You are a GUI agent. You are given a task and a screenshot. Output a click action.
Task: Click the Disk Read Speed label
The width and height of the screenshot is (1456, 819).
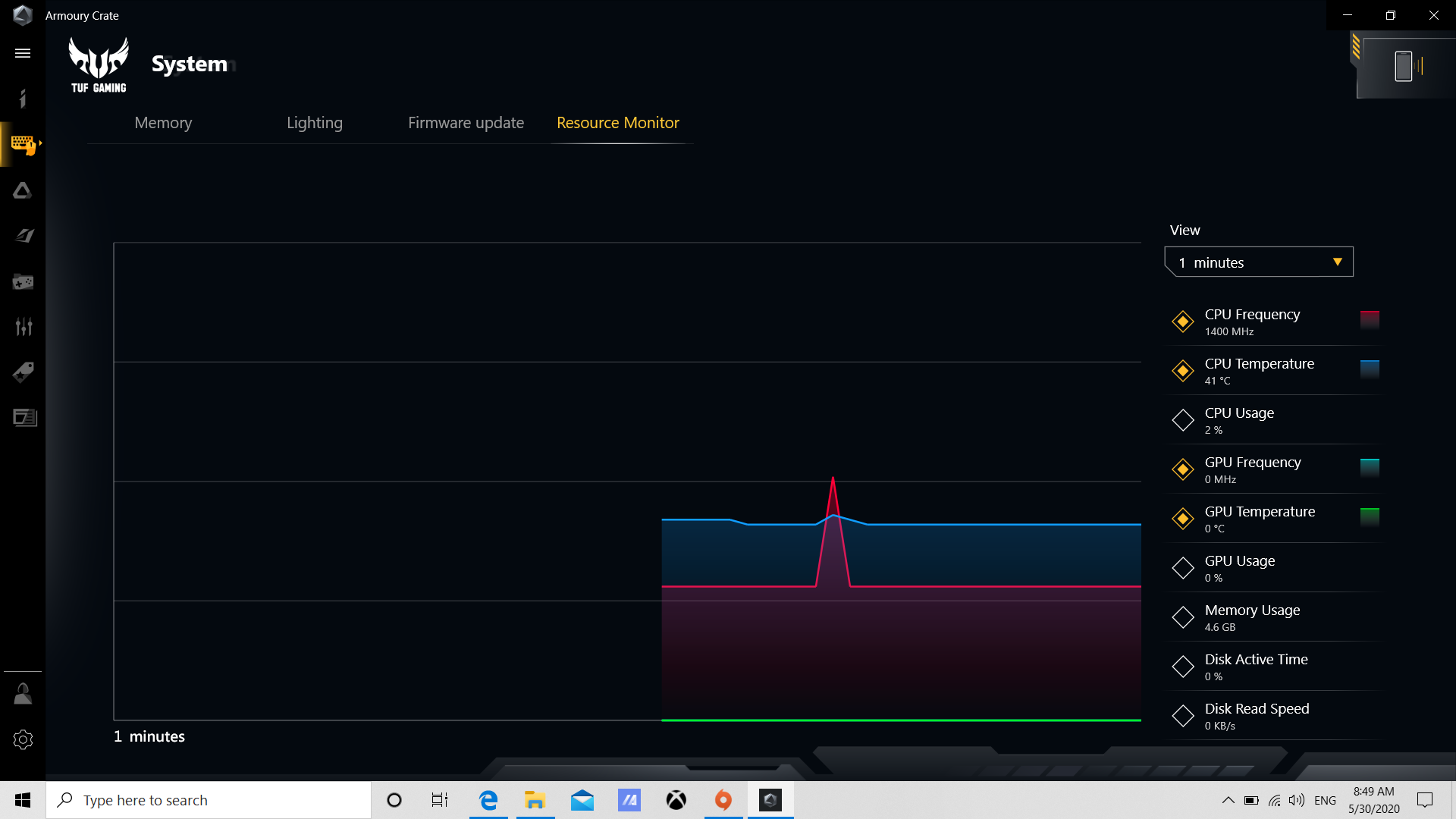1257,708
